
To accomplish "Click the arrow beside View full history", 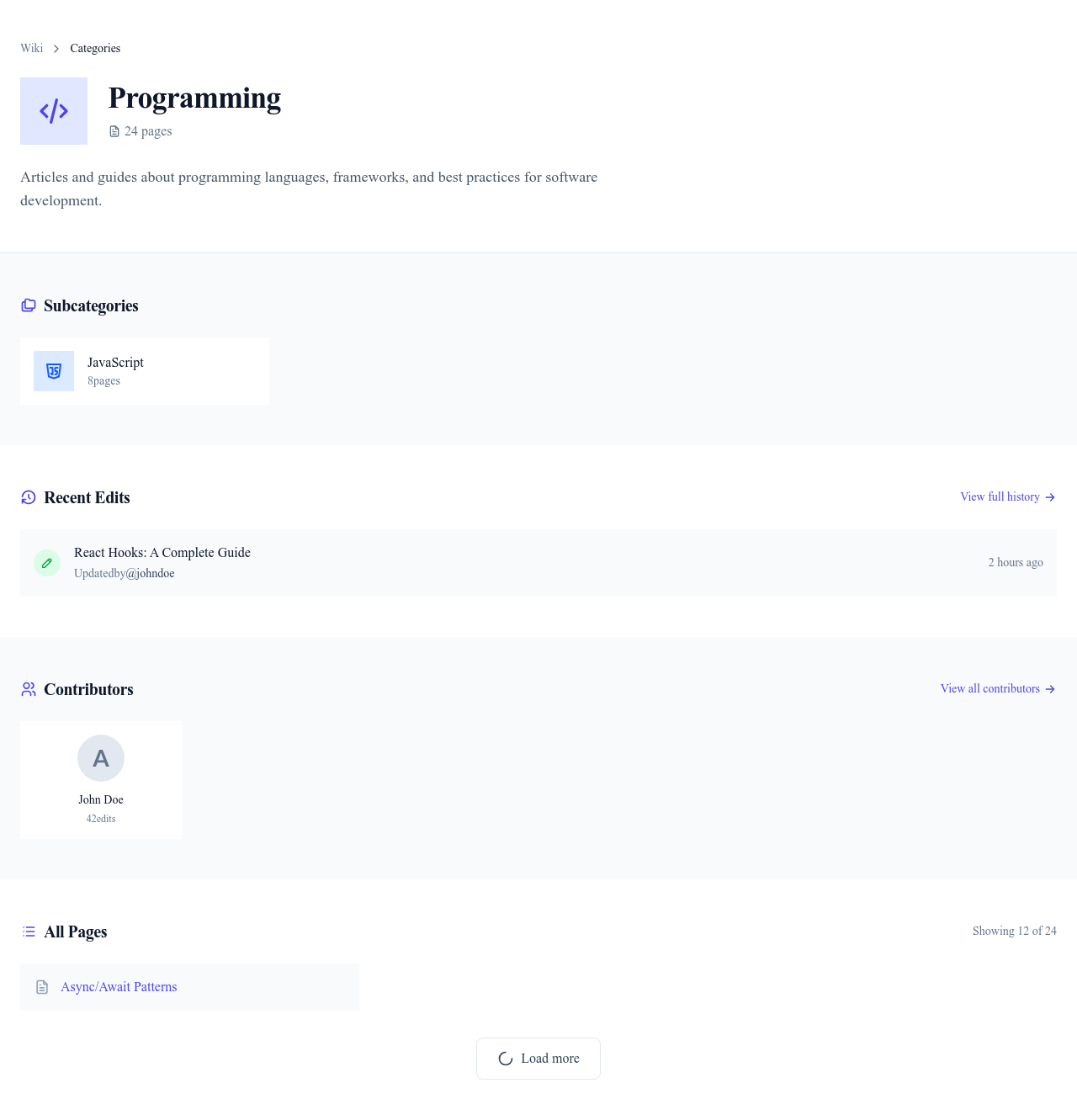I will 1050,497.
